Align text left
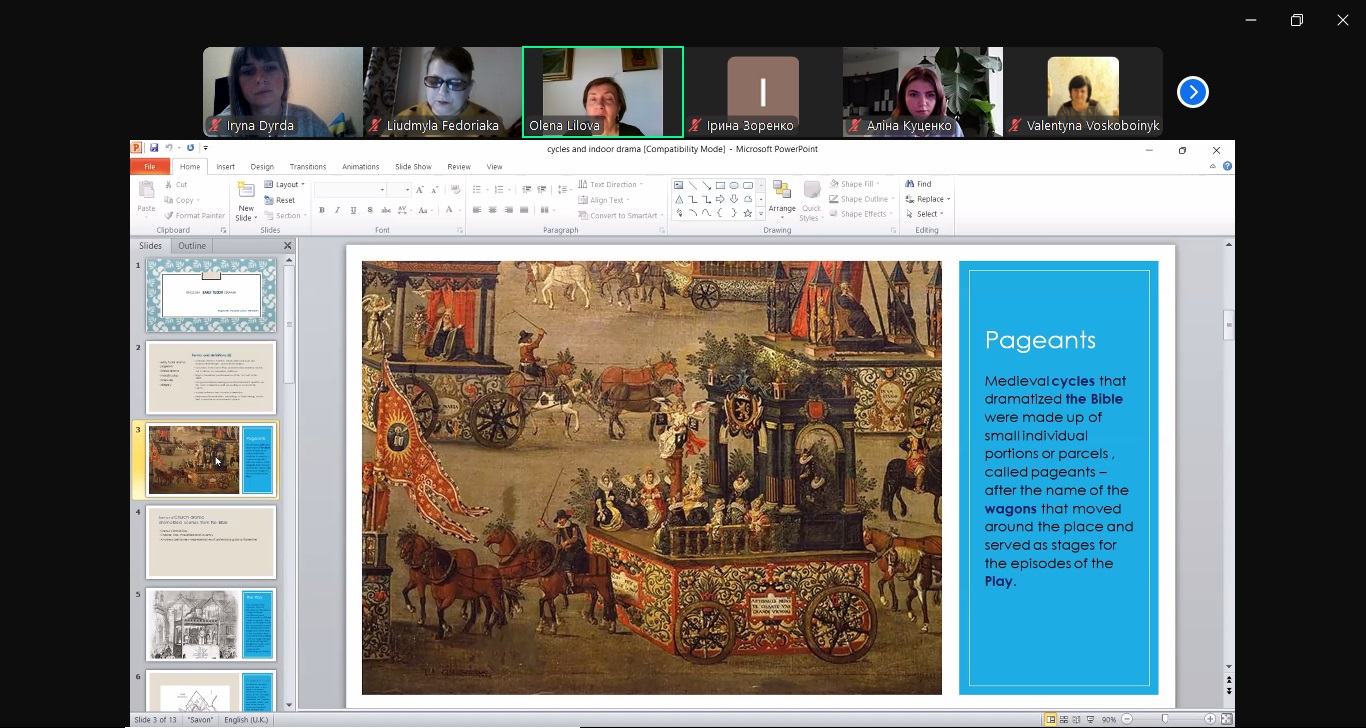Viewport: 1366px width, 728px height. tap(477, 210)
